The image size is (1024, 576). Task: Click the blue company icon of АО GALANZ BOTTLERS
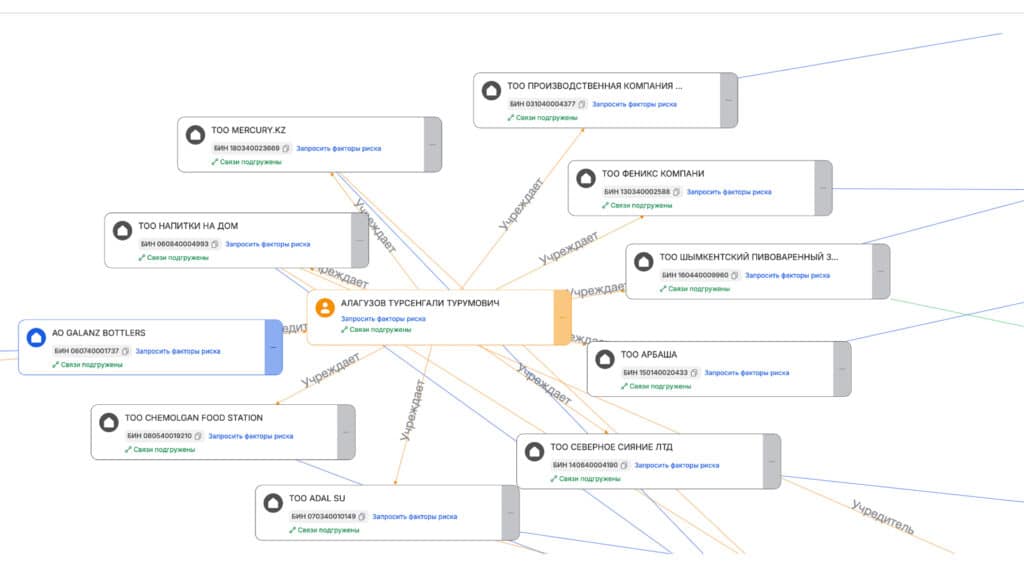(x=36, y=337)
